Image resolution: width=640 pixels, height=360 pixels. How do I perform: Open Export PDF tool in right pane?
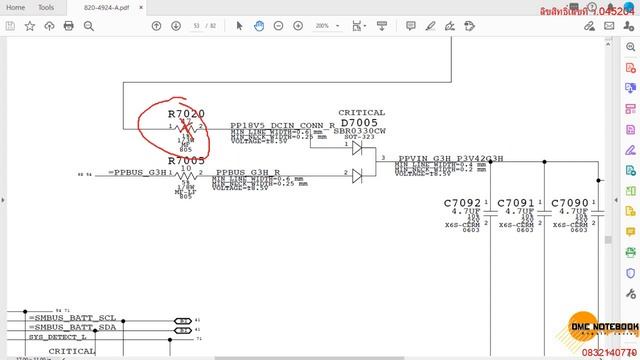631,67
